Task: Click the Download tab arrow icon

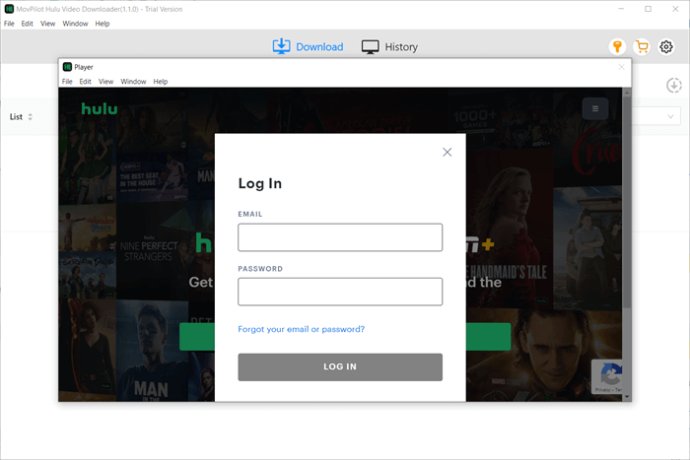Action: point(281,46)
